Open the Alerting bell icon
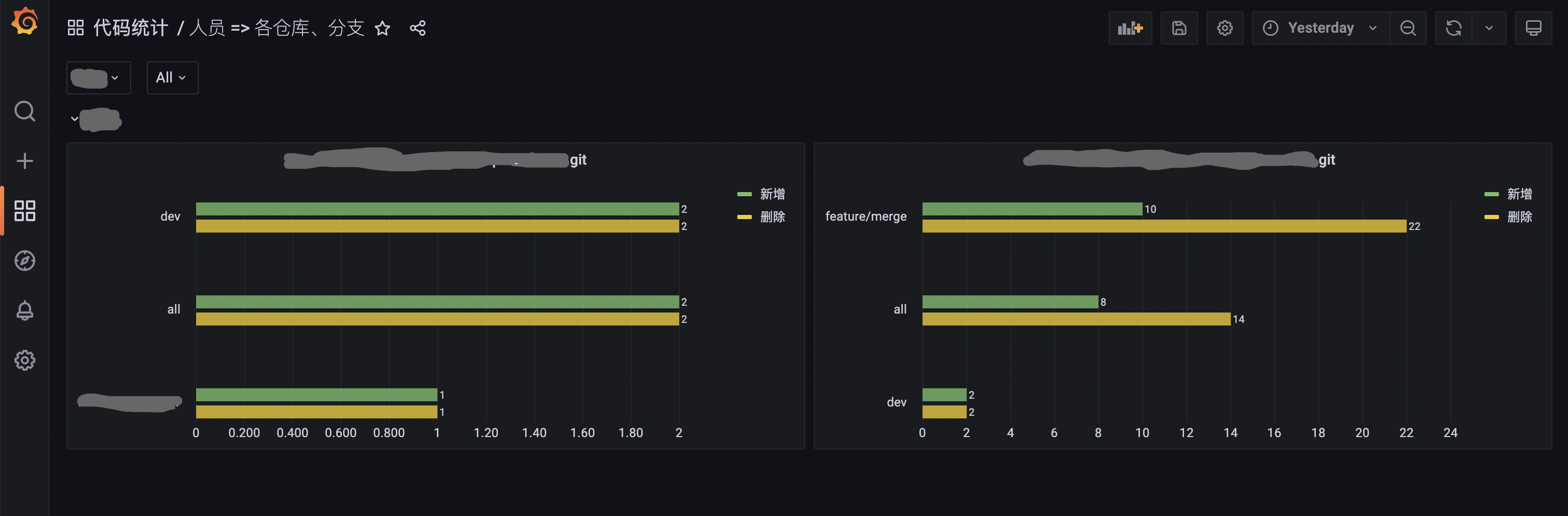Screen dimensions: 1568x516 24,310
